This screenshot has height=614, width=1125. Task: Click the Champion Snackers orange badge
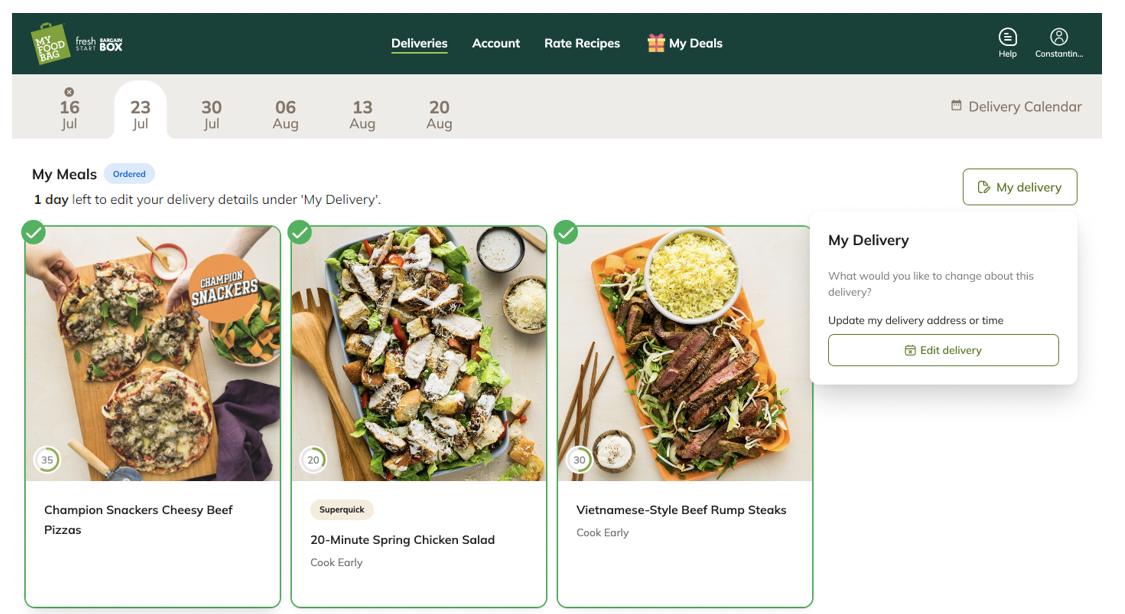(225, 288)
